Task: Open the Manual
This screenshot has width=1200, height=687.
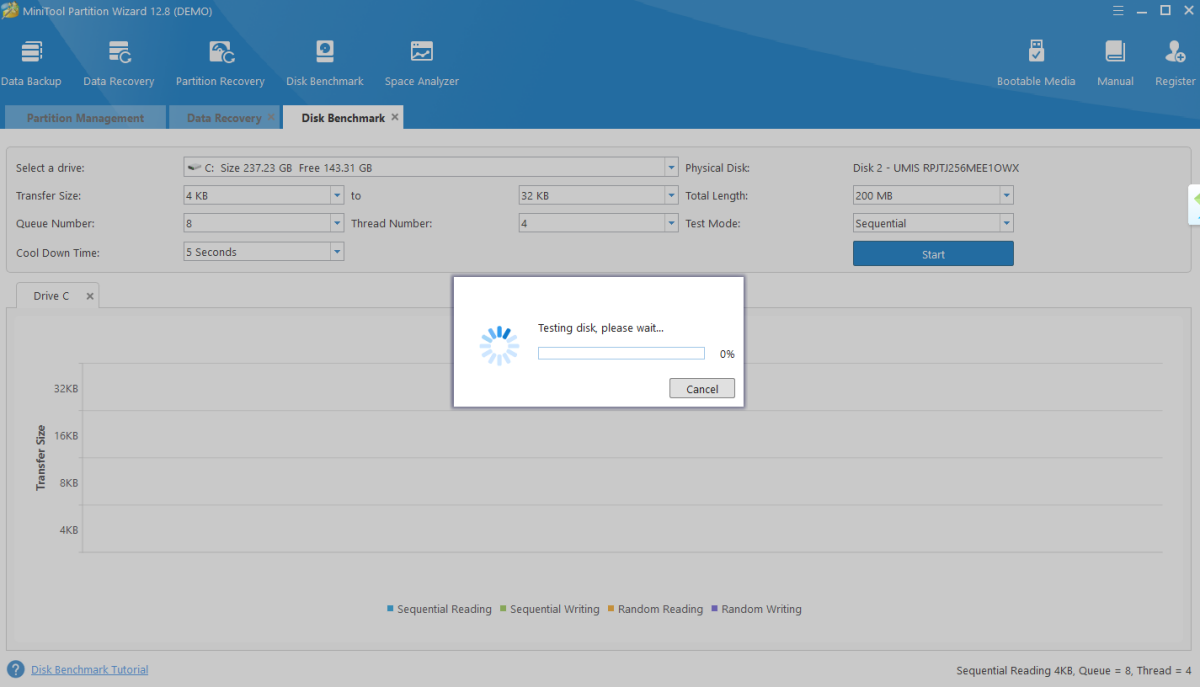Action: 1115,63
